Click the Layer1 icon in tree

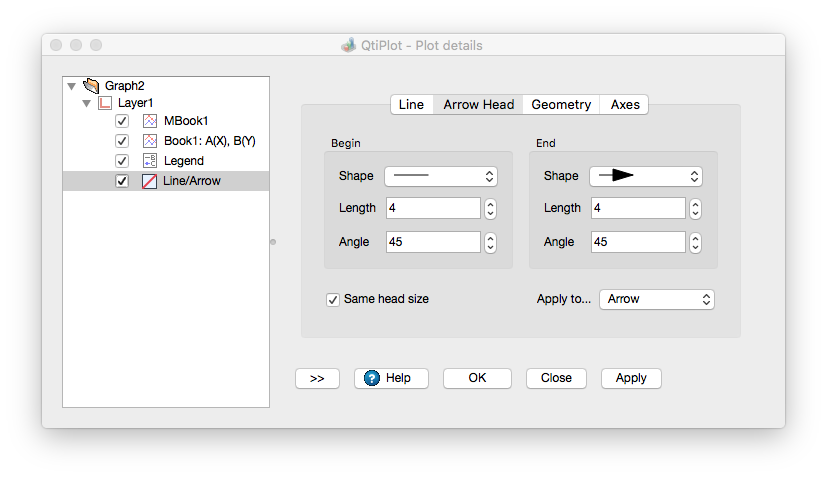tap(105, 103)
